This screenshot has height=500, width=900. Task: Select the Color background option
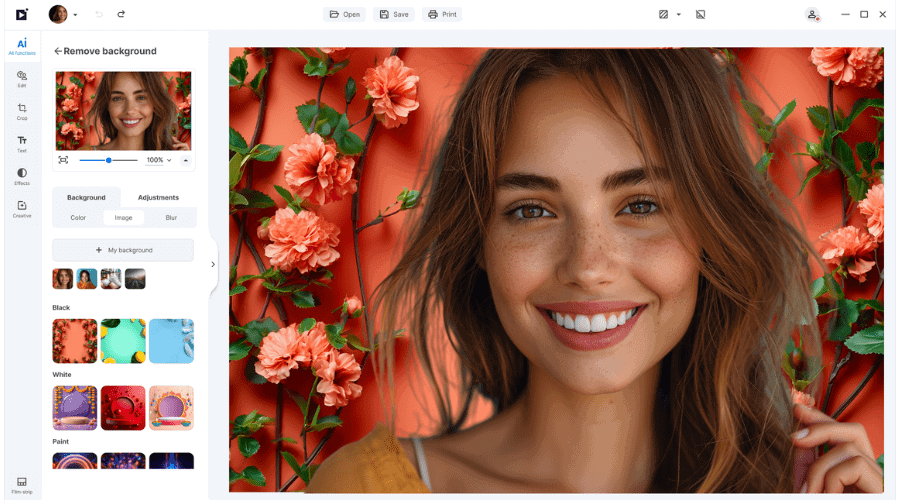coord(78,218)
